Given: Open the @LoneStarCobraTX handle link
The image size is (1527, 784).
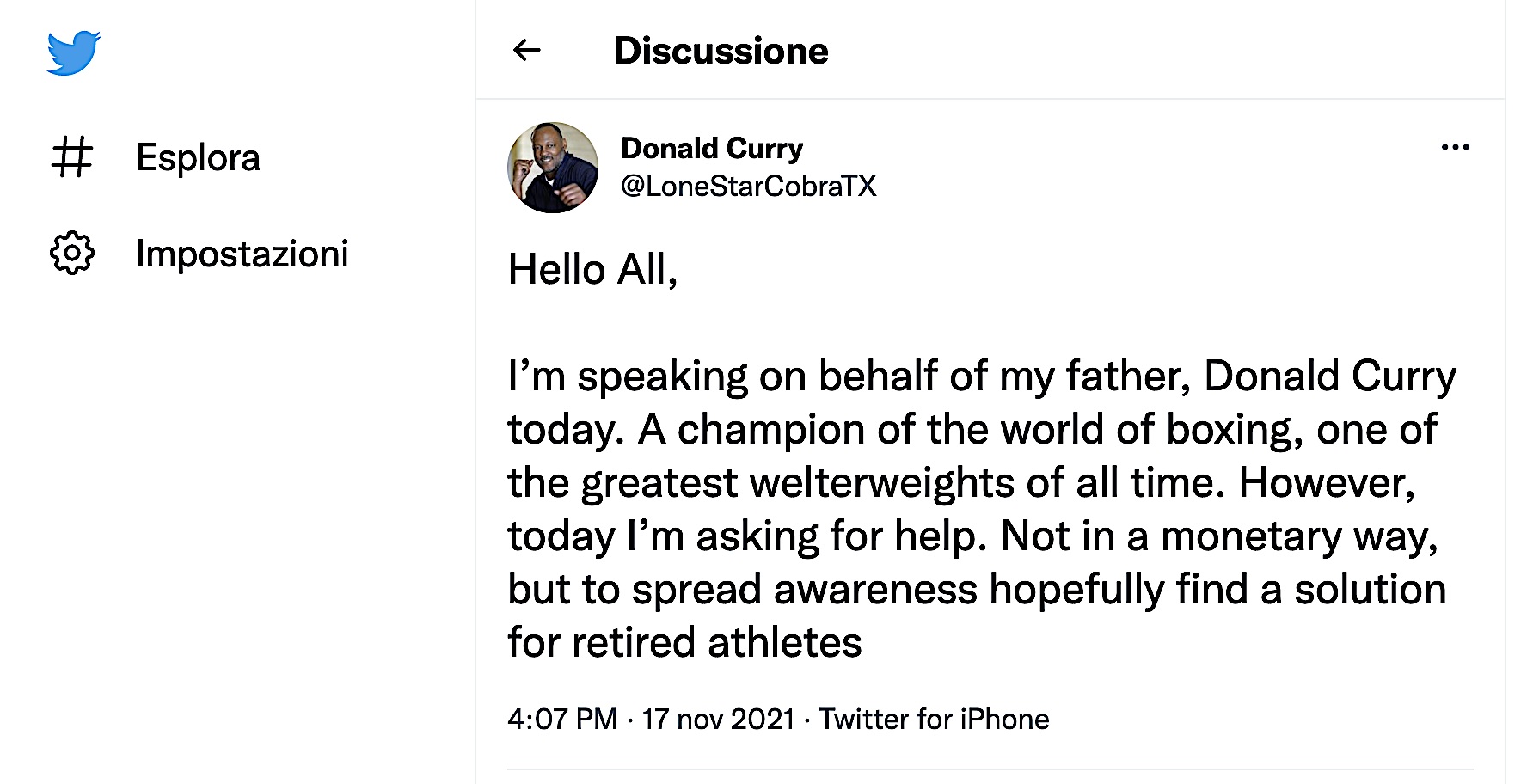Looking at the screenshot, I should (748, 186).
